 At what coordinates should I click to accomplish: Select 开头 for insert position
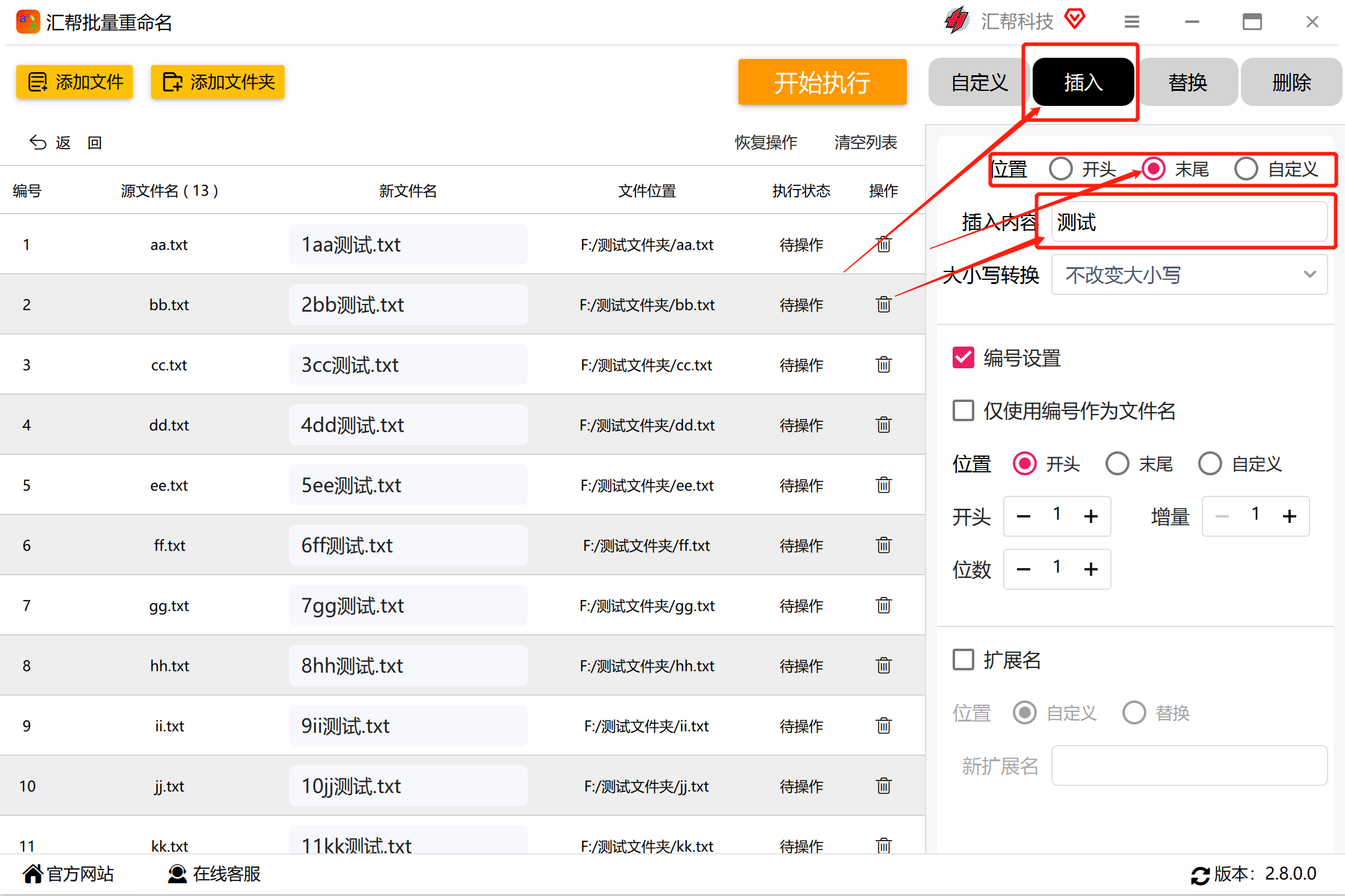click(x=1061, y=169)
